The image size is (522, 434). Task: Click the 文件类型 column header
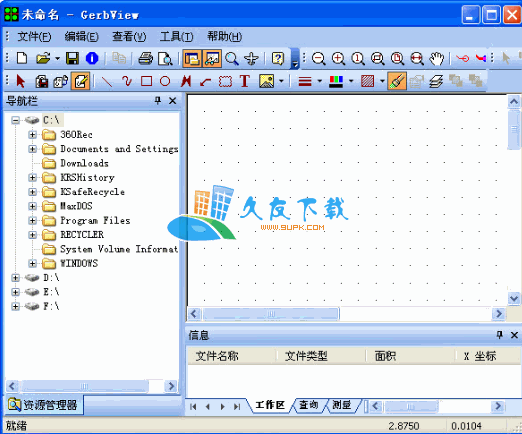322,356
